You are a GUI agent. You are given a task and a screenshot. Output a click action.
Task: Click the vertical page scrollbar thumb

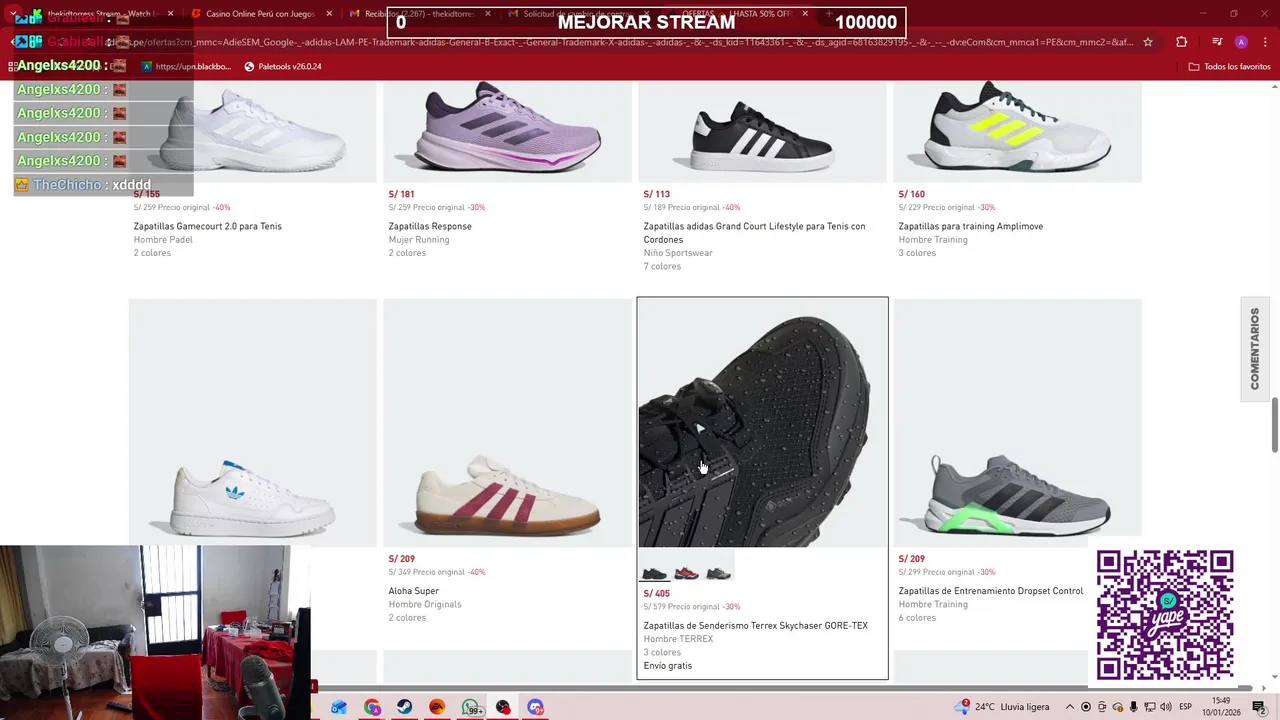pos(1274,424)
